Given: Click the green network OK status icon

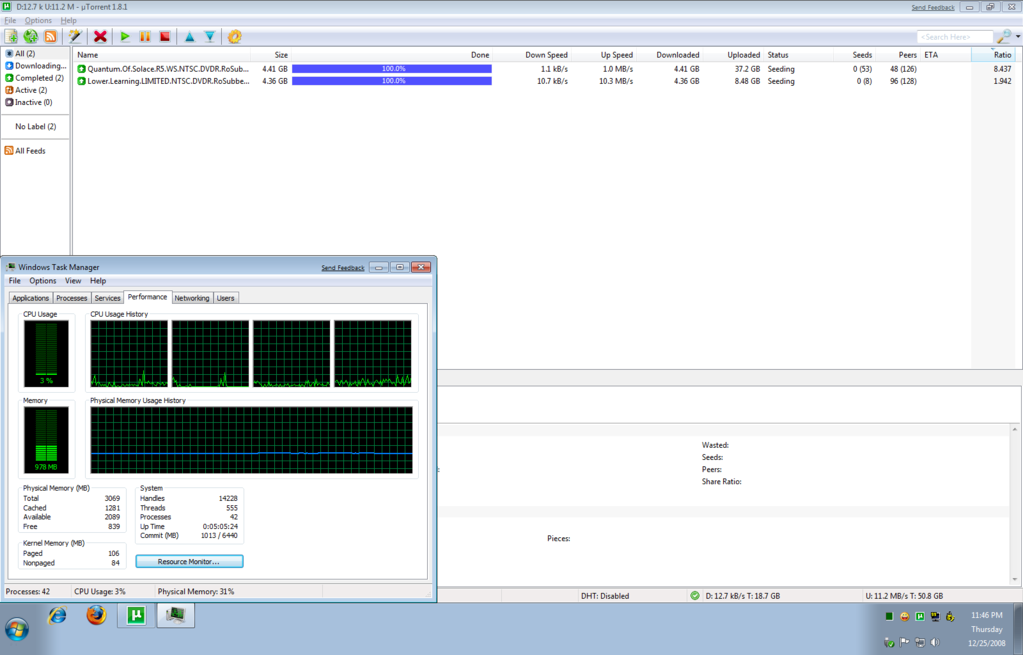Looking at the screenshot, I should click(695, 596).
